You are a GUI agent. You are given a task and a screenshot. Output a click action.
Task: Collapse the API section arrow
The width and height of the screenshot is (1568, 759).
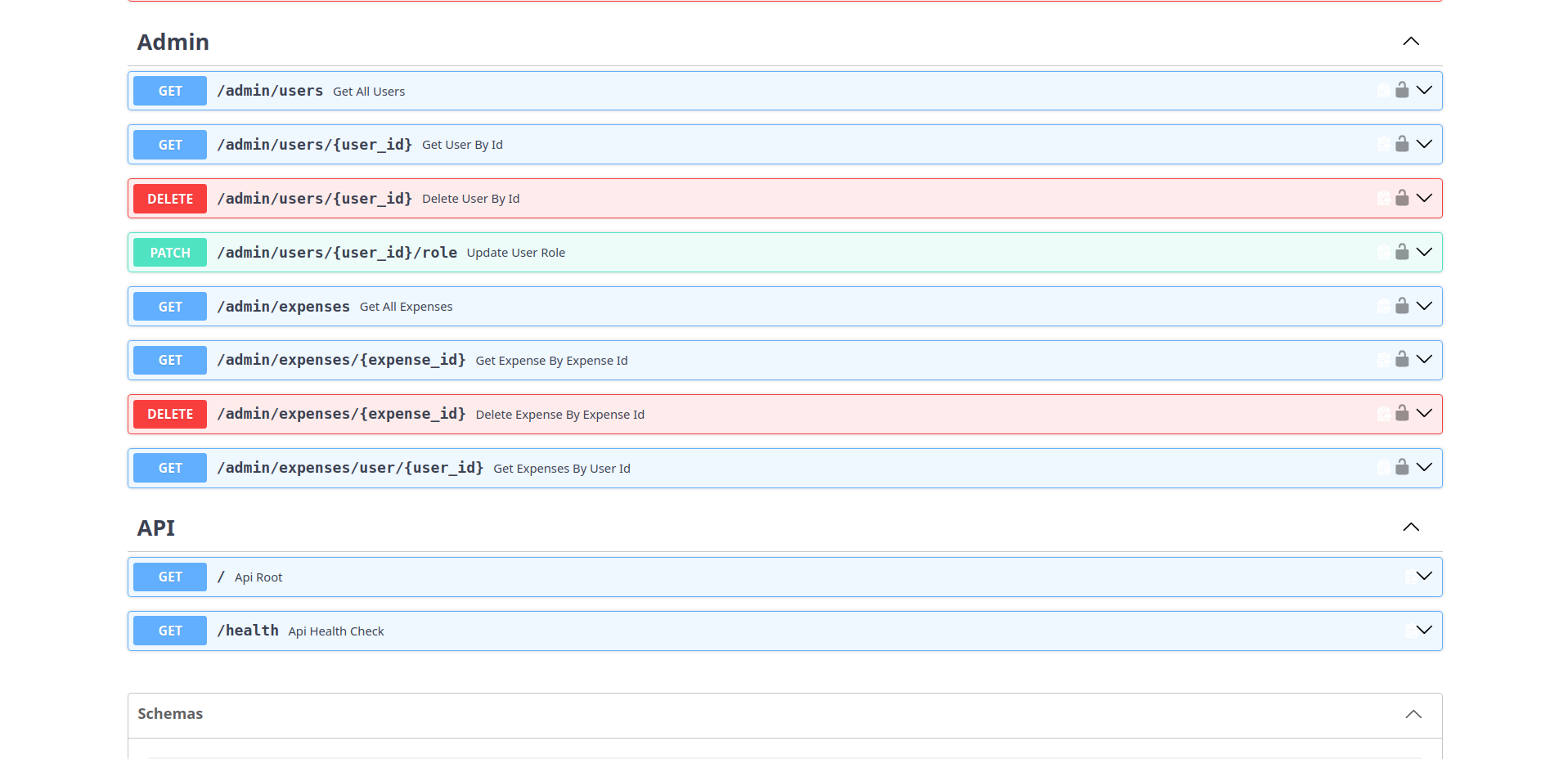(1411, 527)
